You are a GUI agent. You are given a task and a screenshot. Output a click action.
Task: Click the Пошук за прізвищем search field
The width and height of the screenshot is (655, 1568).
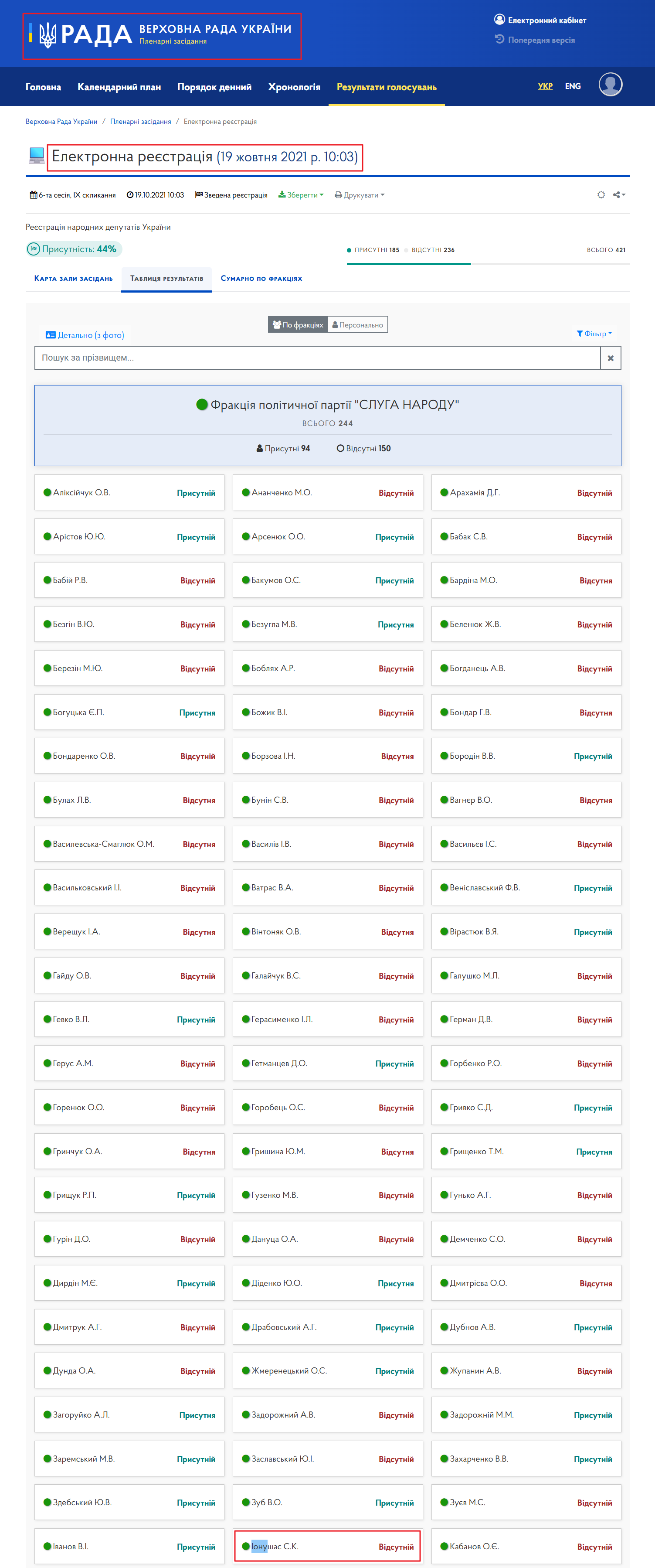(x=317, y=358)
